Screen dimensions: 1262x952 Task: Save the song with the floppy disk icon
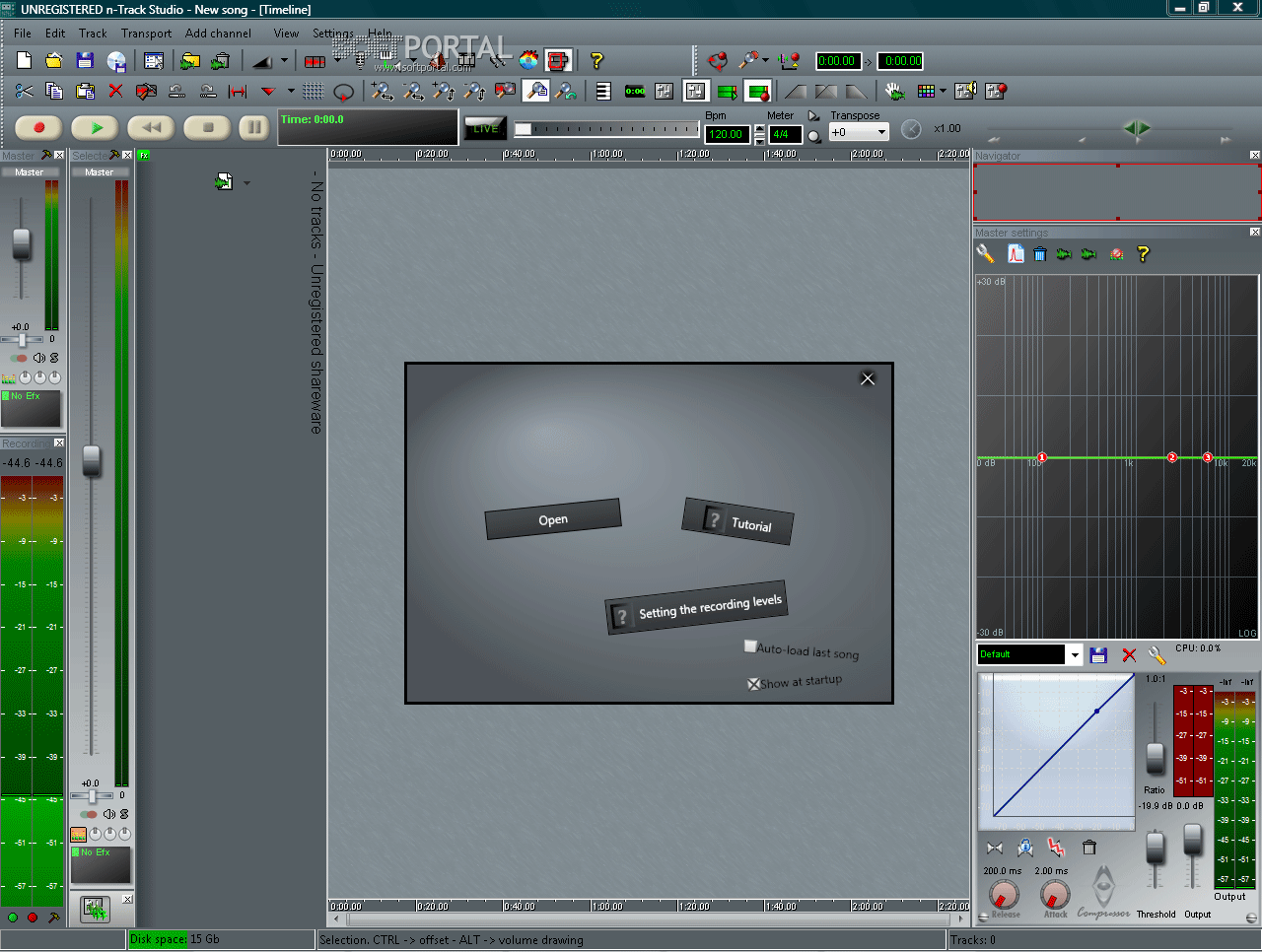coord(85,61)
